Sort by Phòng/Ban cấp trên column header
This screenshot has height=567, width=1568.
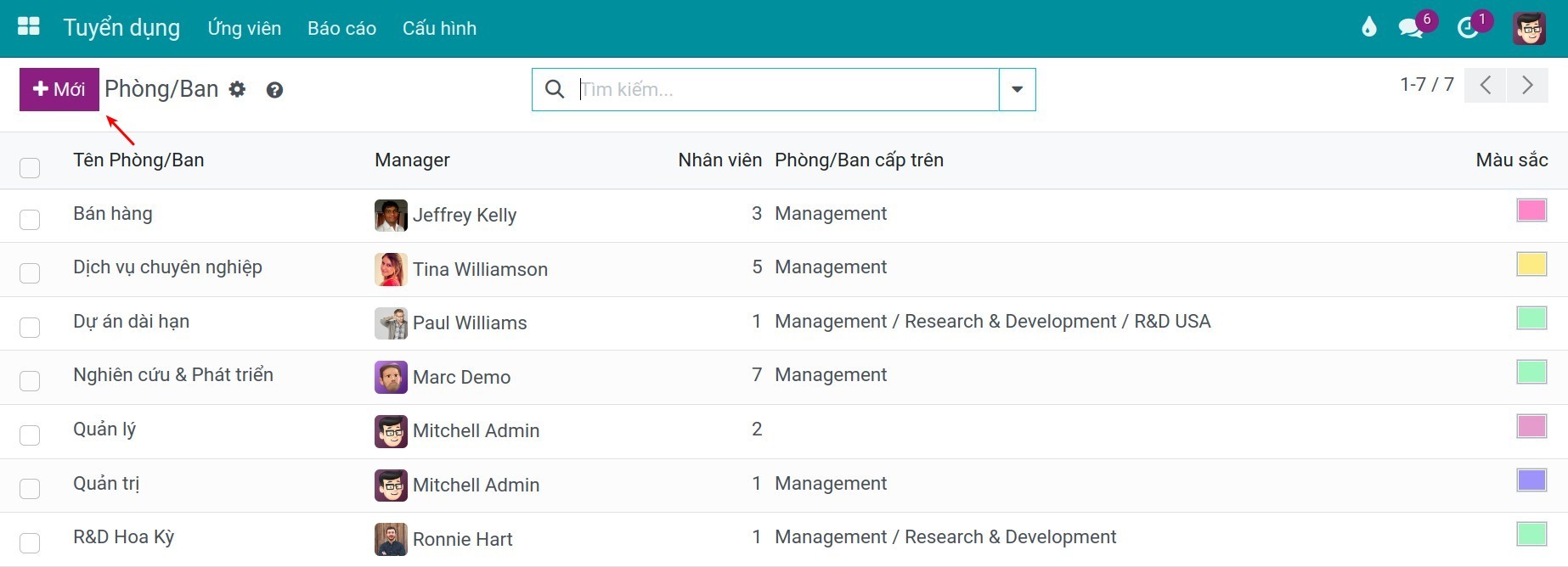point(859,160)
